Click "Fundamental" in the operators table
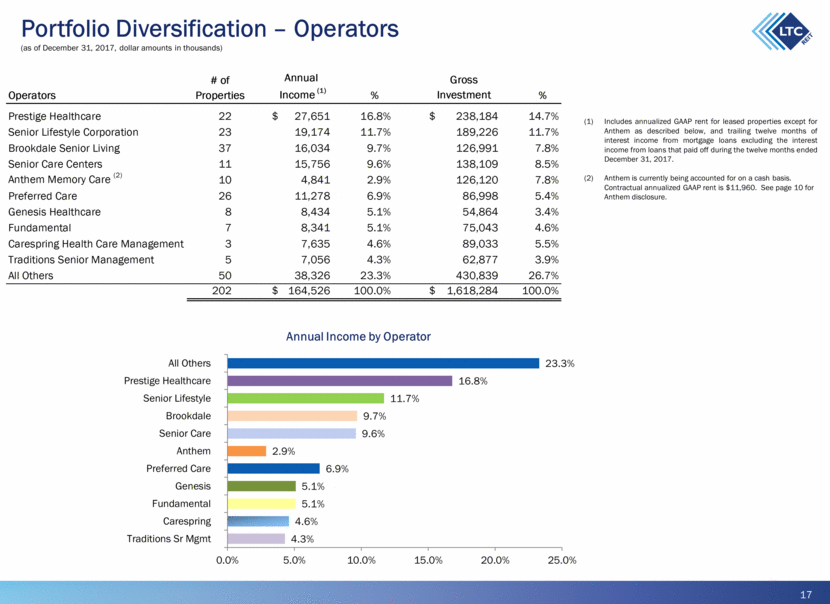830x604 pixels. [x=39, y=228]
